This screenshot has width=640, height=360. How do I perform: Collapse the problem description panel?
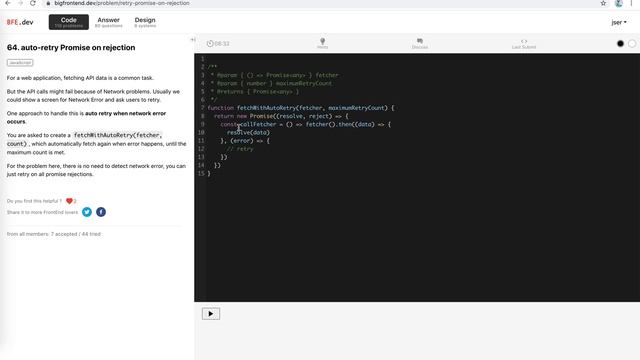[193, 40]
